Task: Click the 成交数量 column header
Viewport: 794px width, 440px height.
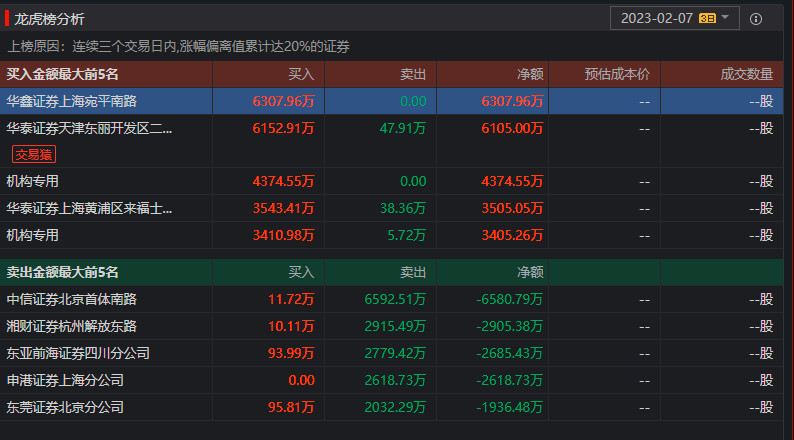Action: [746, 74]
